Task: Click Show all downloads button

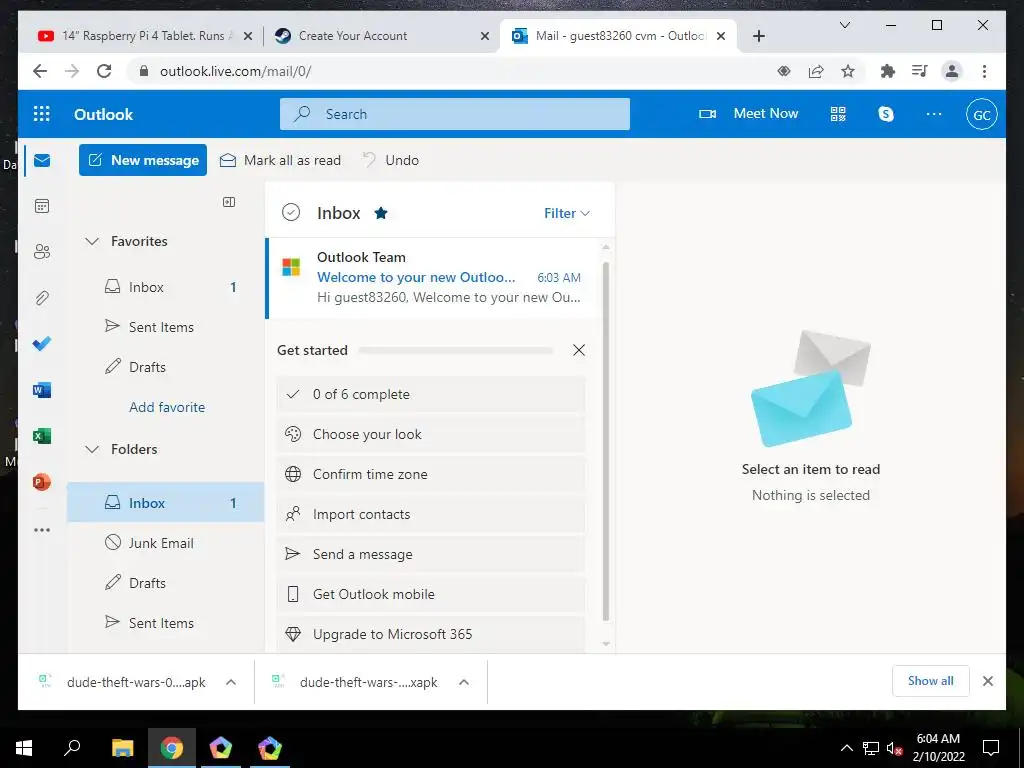Action: point(931,681)
